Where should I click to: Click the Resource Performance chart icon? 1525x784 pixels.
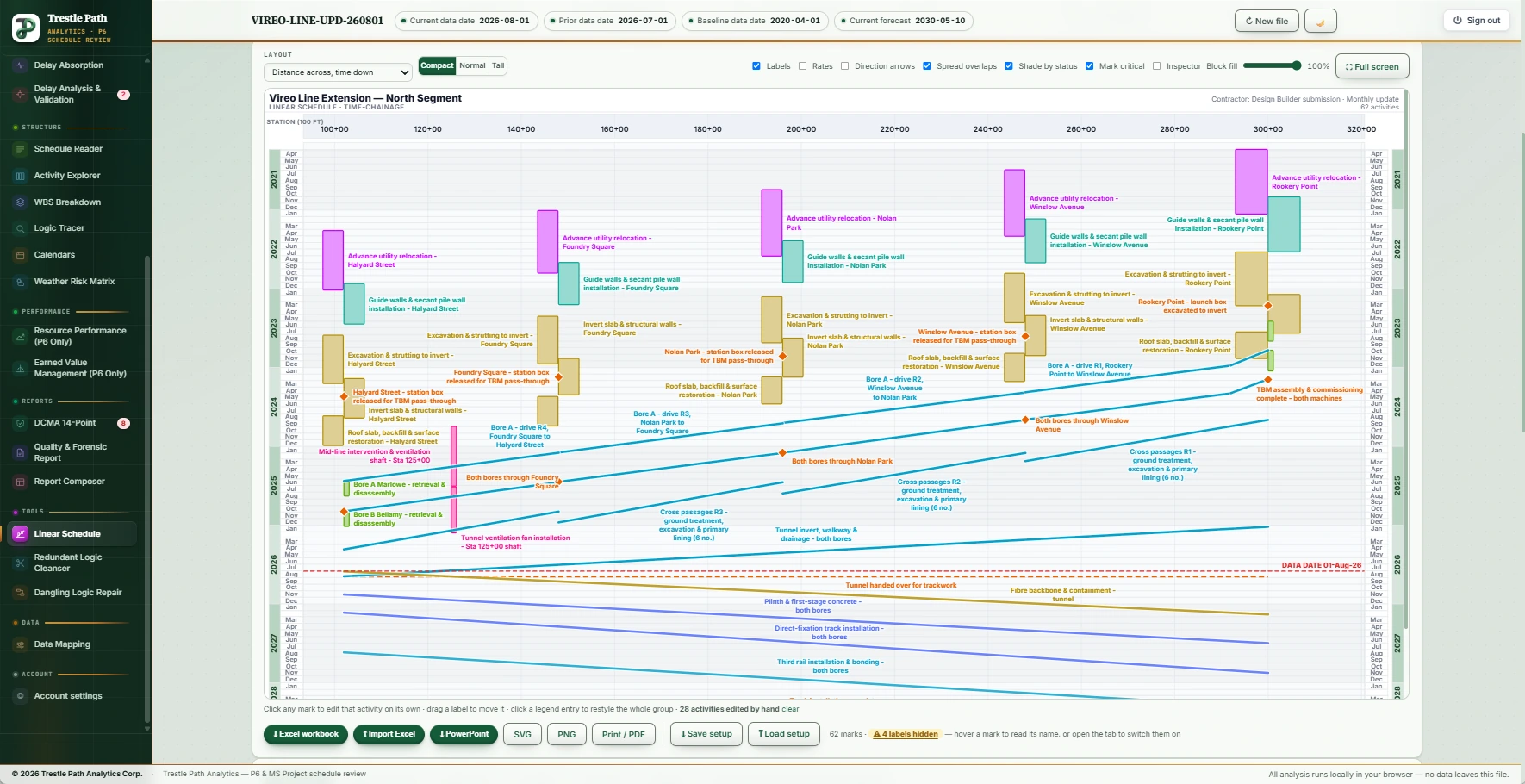(20, 336)
